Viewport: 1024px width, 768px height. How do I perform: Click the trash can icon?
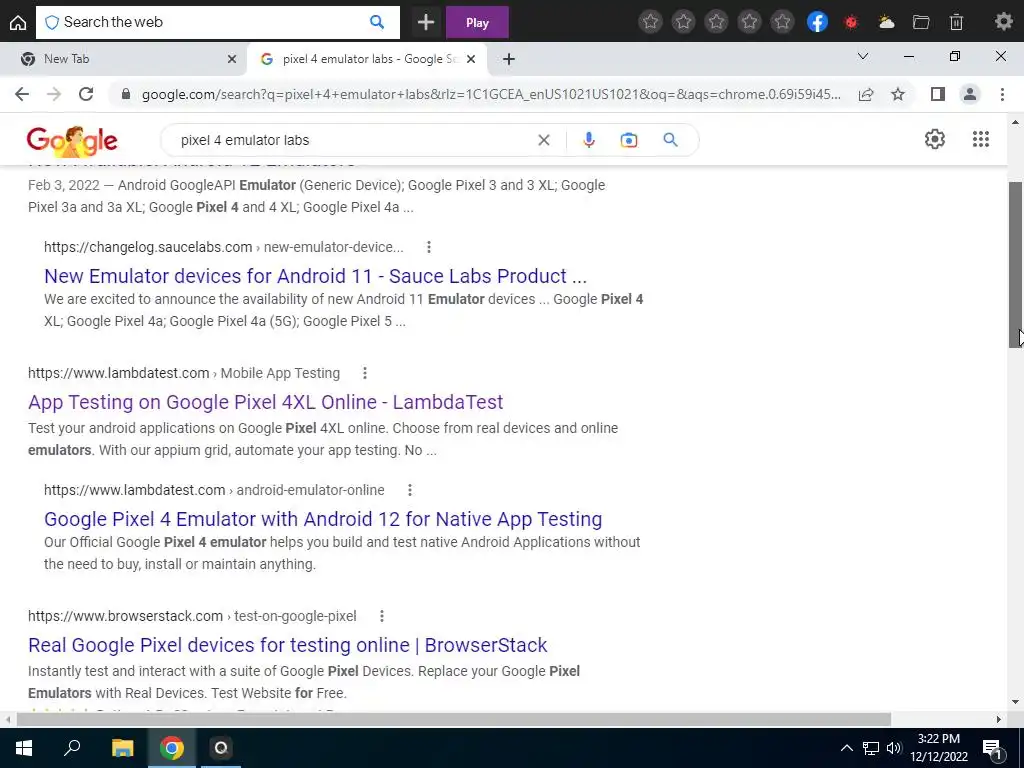(x=956, y=22)
